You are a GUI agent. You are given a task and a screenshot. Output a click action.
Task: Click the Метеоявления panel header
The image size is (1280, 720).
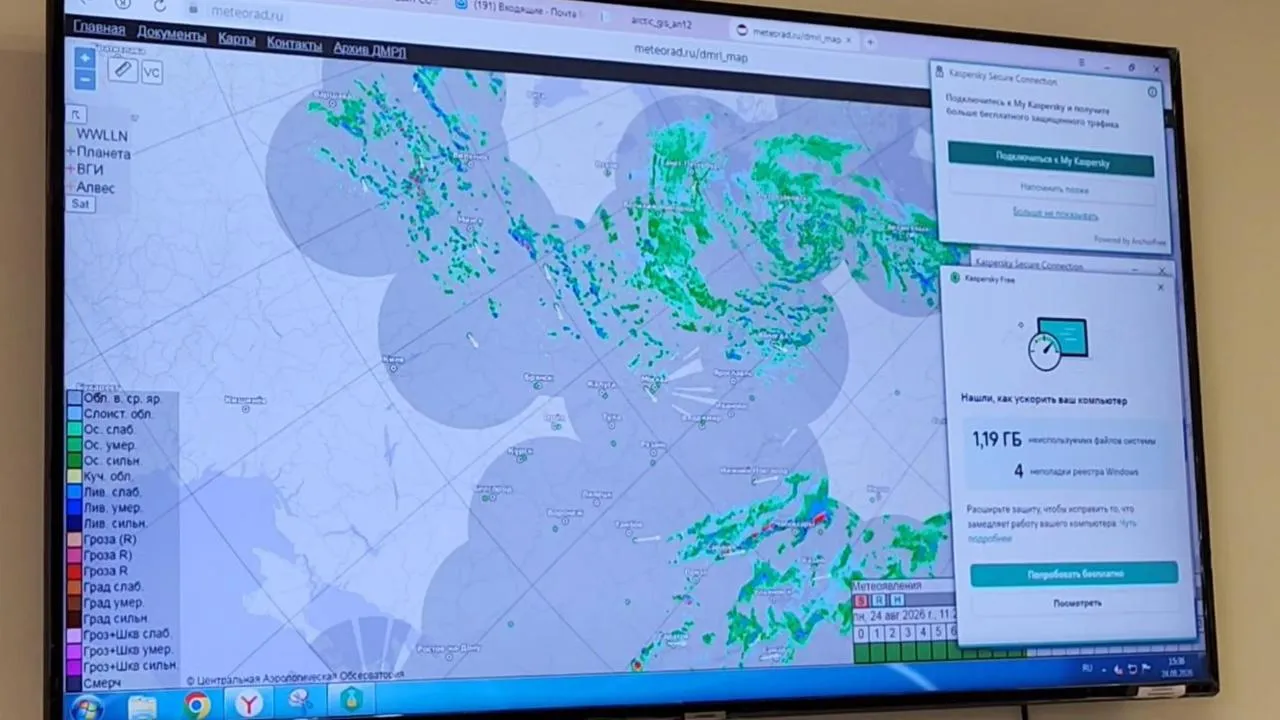[x=888, y=585]
